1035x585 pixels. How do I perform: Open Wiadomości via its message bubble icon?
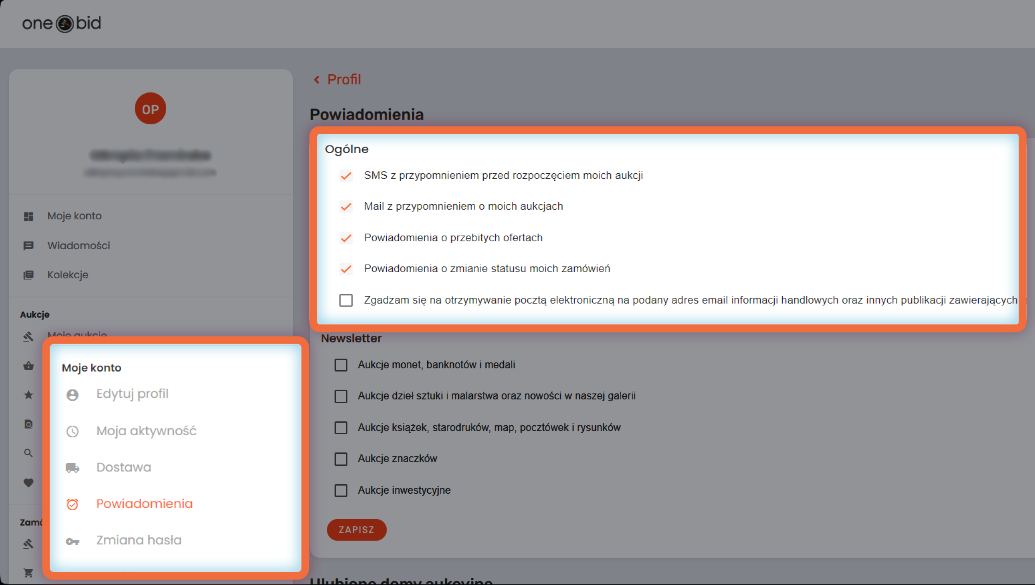pyautogui.click(x=28, y=246)
